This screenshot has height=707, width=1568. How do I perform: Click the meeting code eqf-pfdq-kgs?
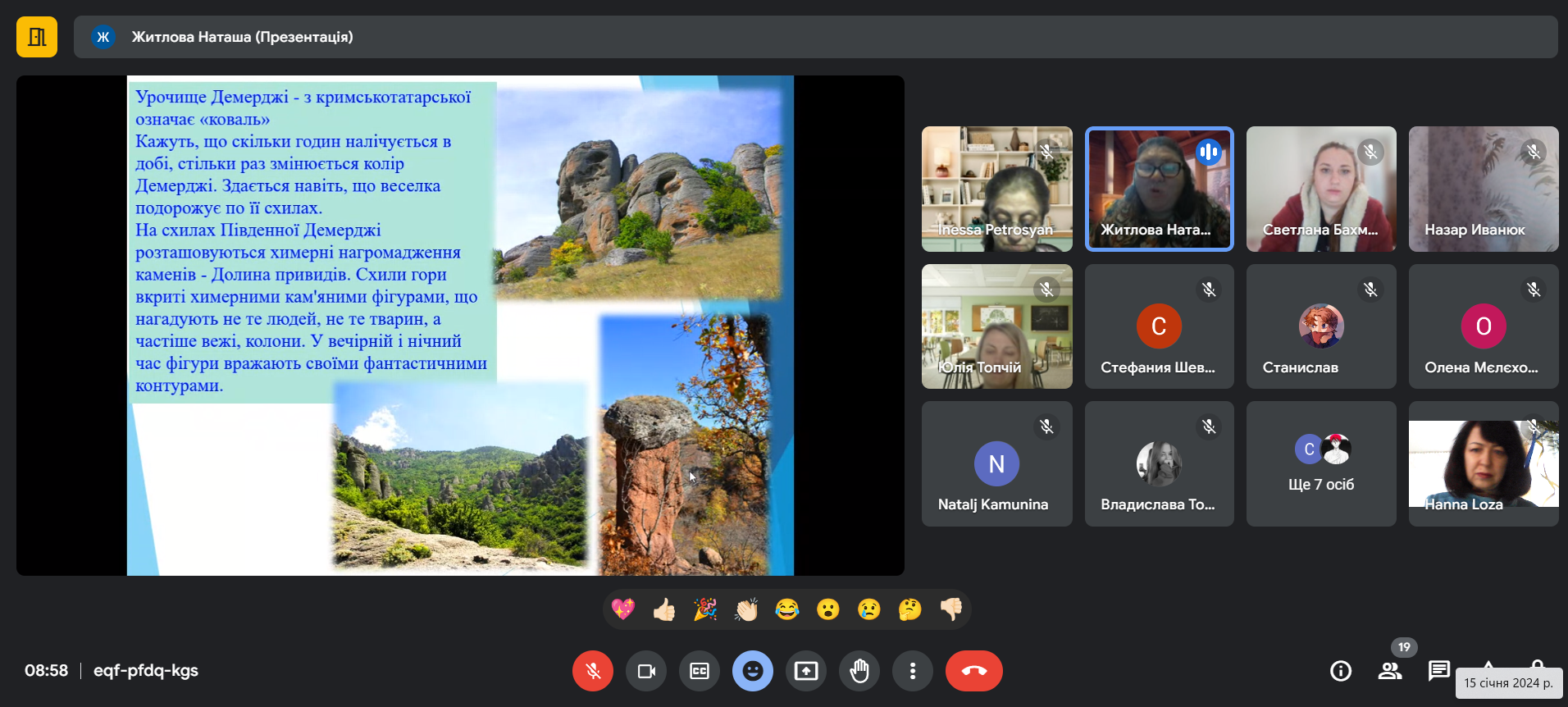(146, 671)
